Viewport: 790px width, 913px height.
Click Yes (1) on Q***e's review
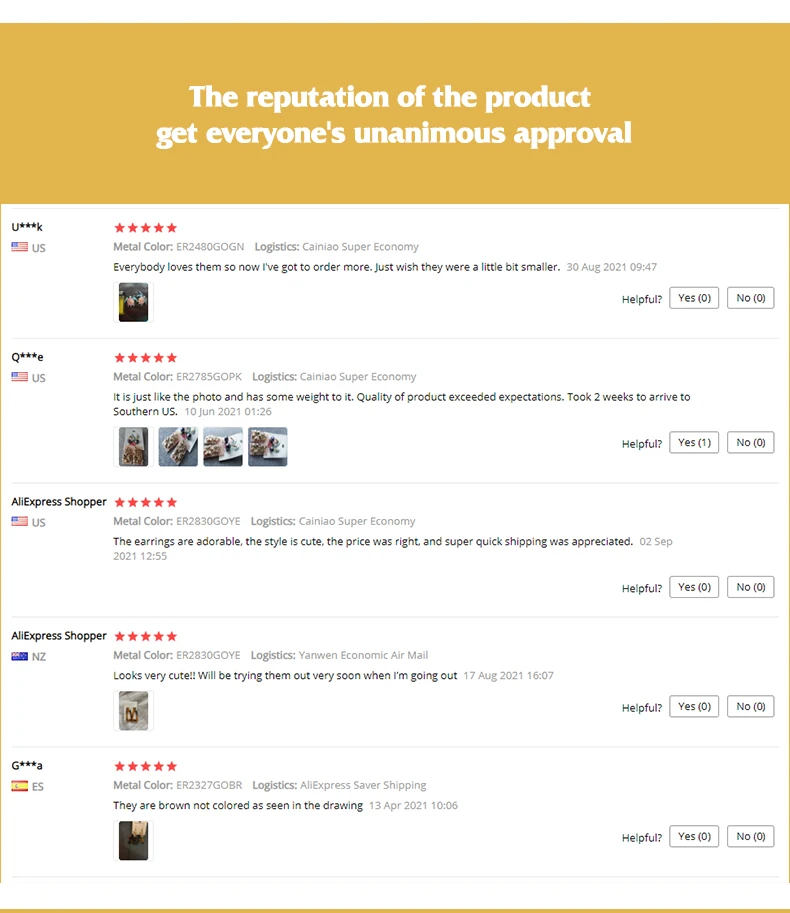tap(694, 443)
